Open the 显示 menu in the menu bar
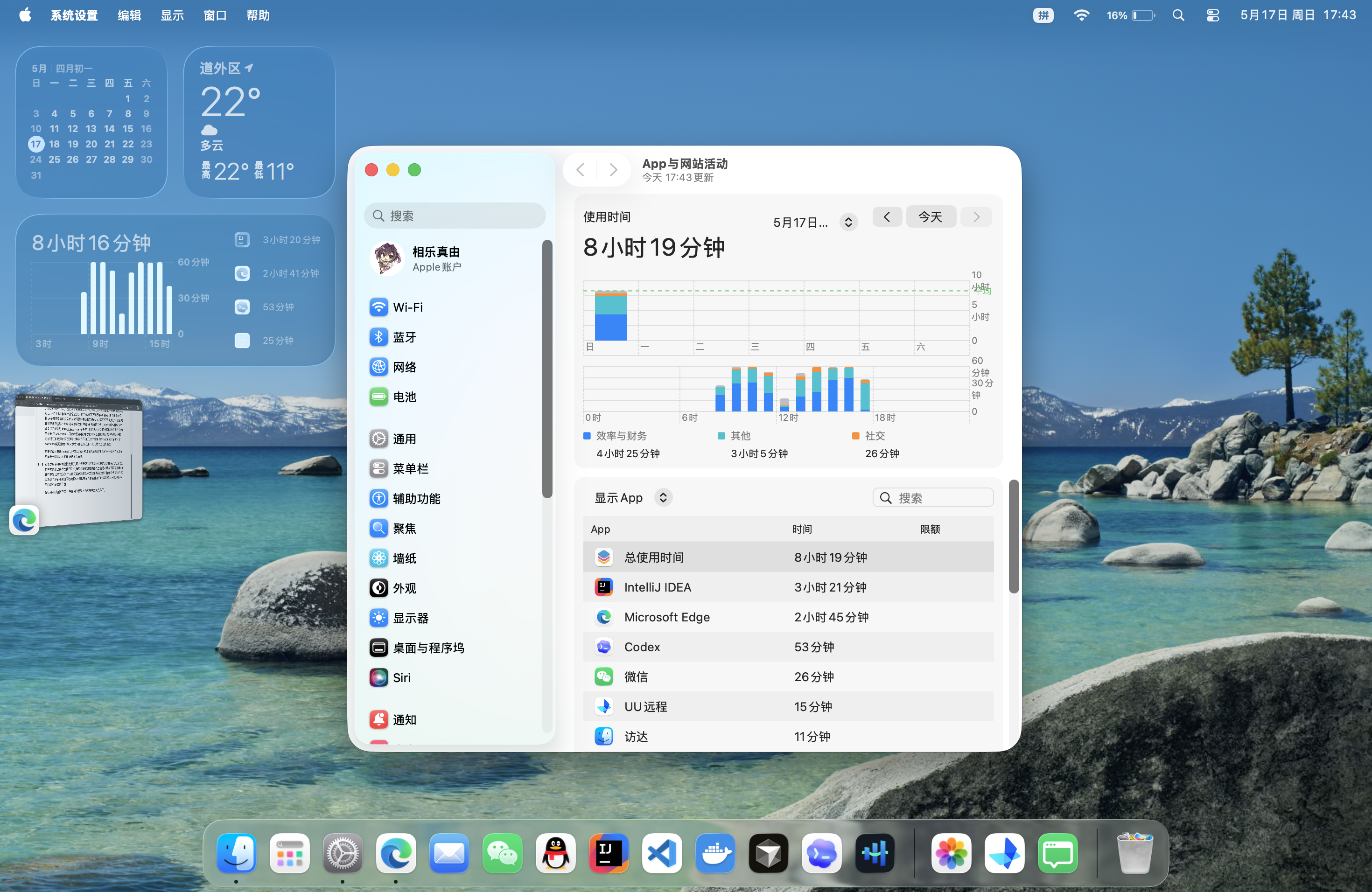Viewport: 1372px width, 892px height. click(172, 15)
